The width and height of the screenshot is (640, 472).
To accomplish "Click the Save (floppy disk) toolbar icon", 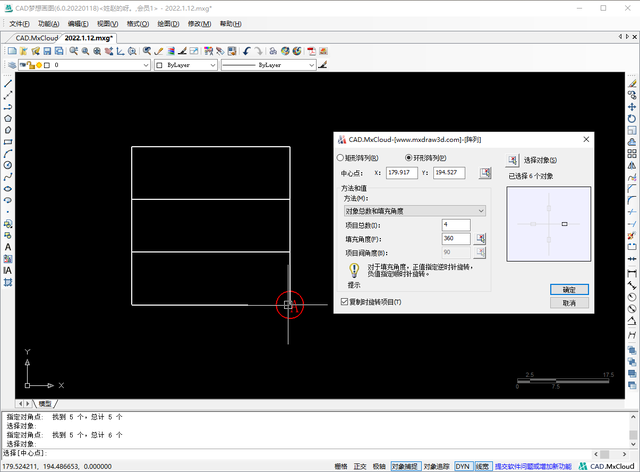I will [47, 51].
